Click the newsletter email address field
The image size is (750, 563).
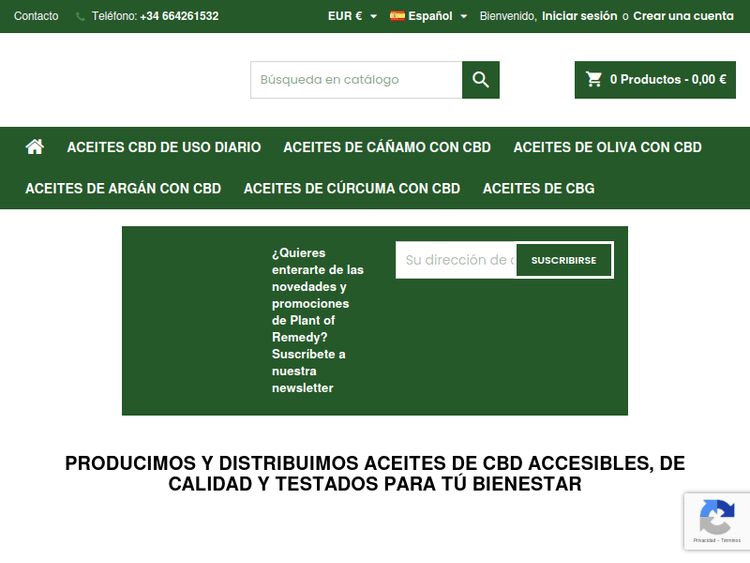click(x=457, y=260)
